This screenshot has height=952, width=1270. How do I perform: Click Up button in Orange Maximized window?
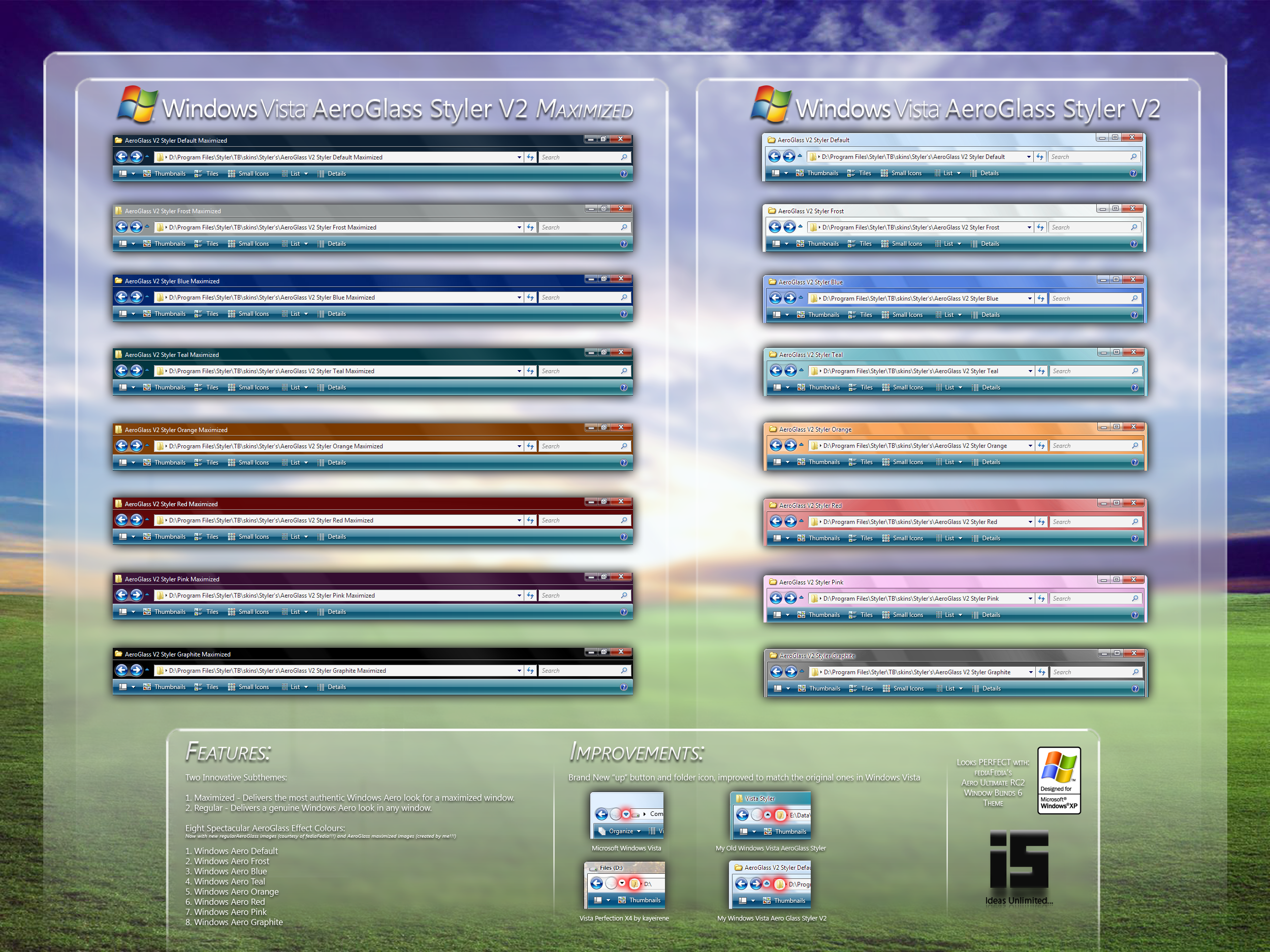[x=147, y=445]
